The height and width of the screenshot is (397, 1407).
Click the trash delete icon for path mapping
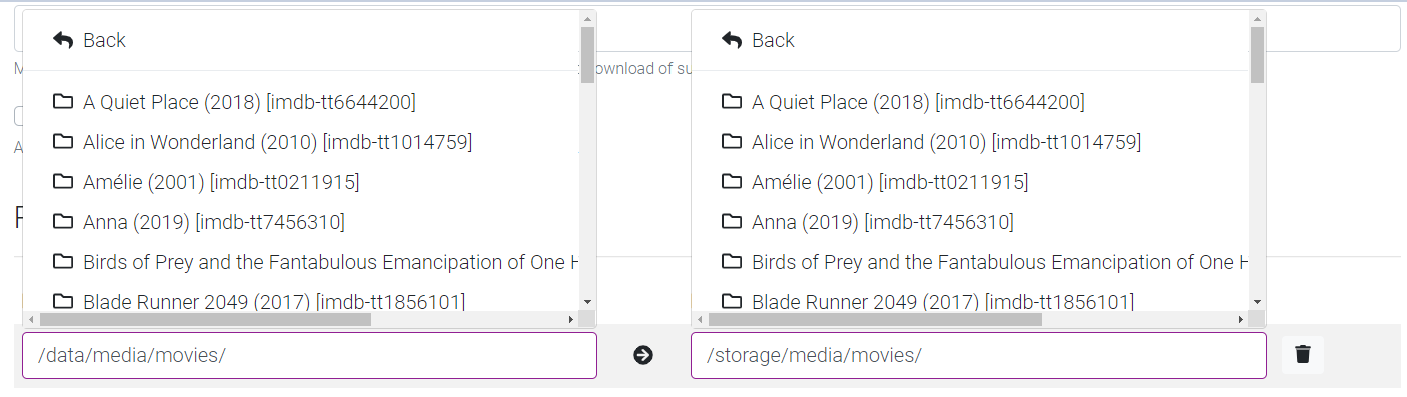(1303, 354)
